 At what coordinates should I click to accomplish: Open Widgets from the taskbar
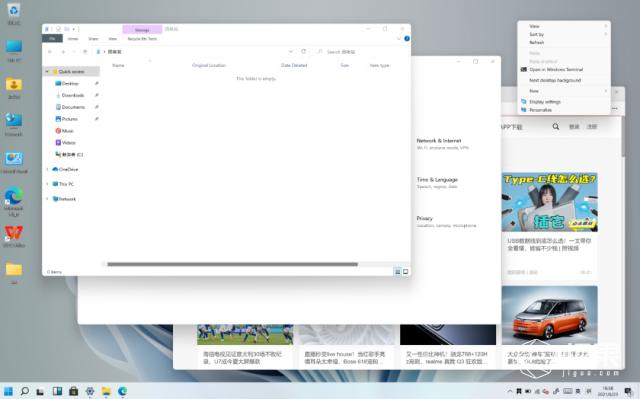click(57, 391)
